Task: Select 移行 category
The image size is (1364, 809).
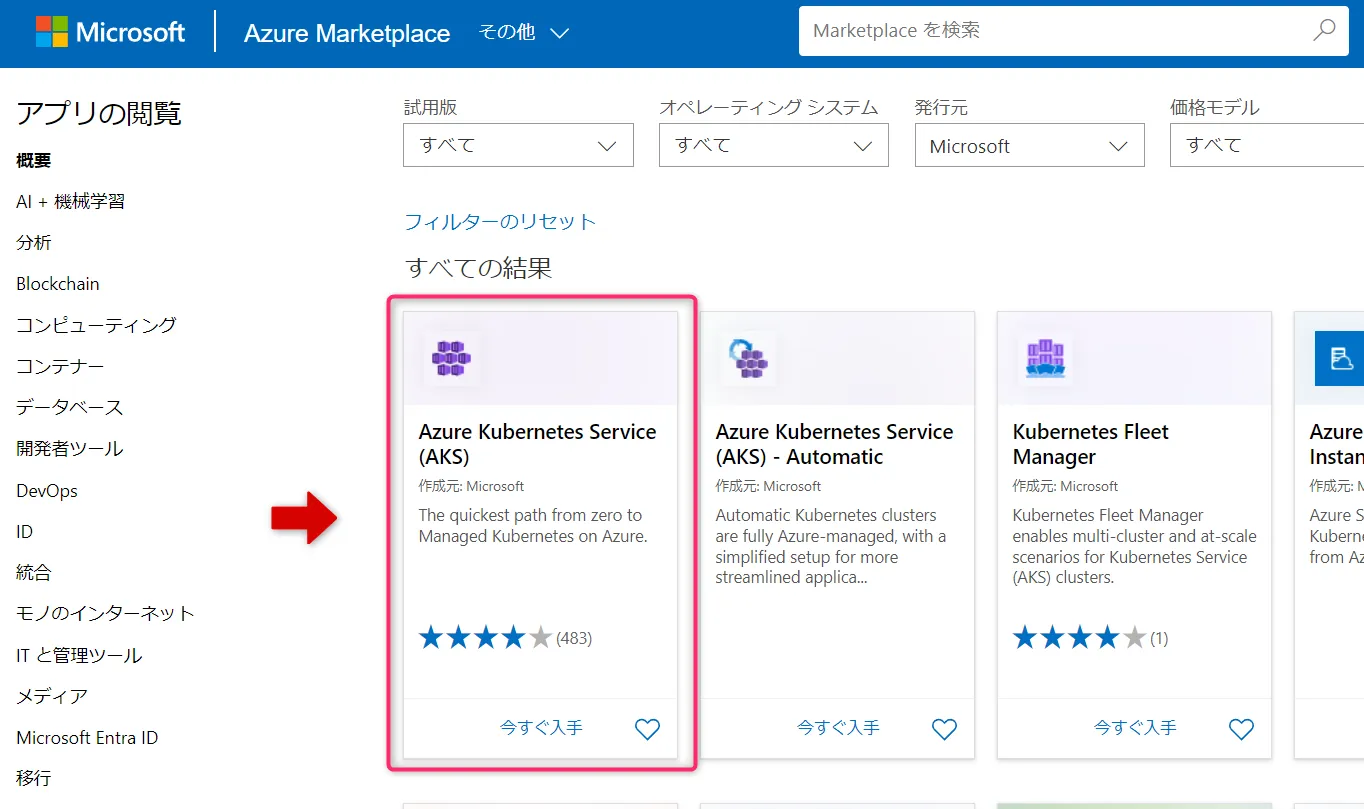Action: pos(34,778)
